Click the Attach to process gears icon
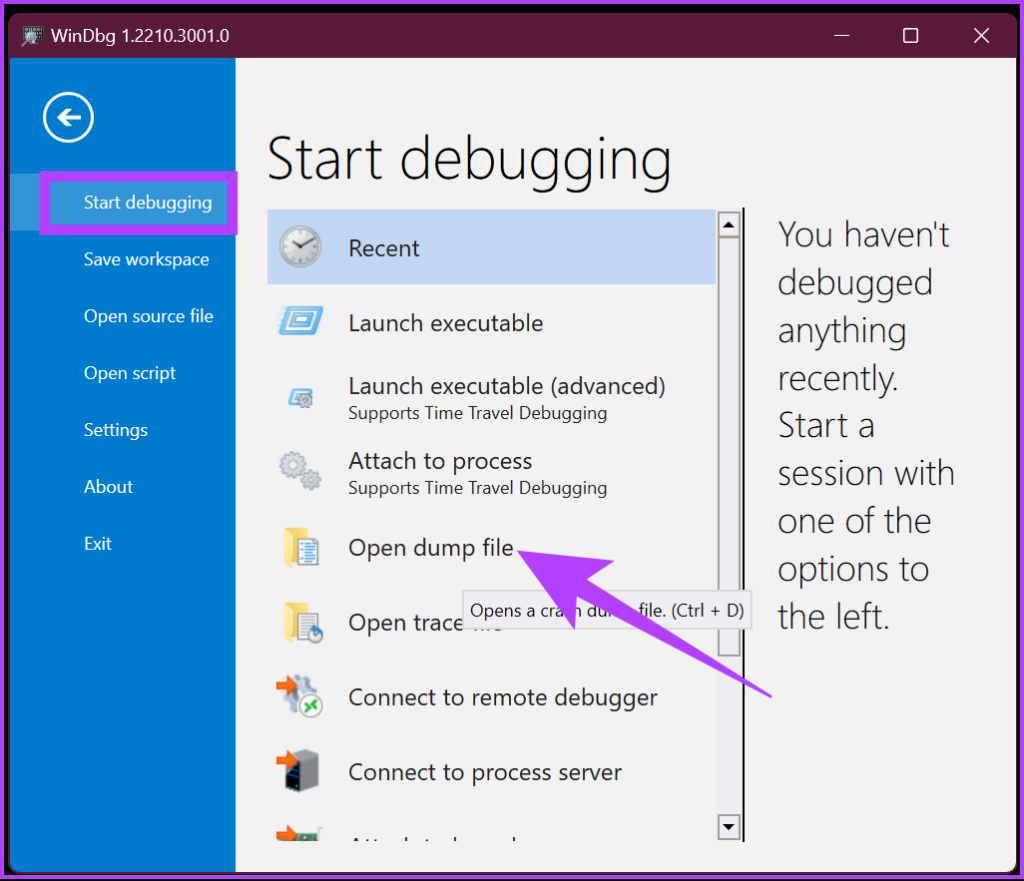 (x=300, y=470)
